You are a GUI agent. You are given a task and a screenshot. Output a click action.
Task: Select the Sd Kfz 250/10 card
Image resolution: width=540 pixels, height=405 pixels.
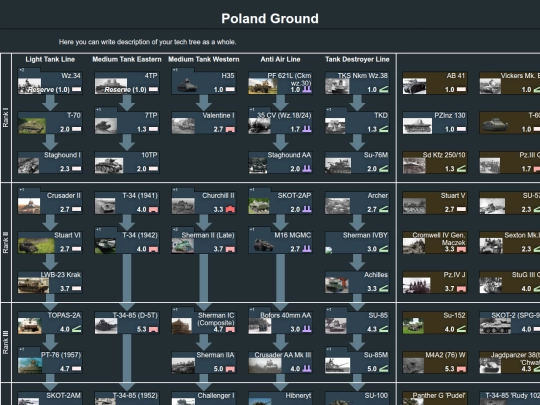[435, 162]
